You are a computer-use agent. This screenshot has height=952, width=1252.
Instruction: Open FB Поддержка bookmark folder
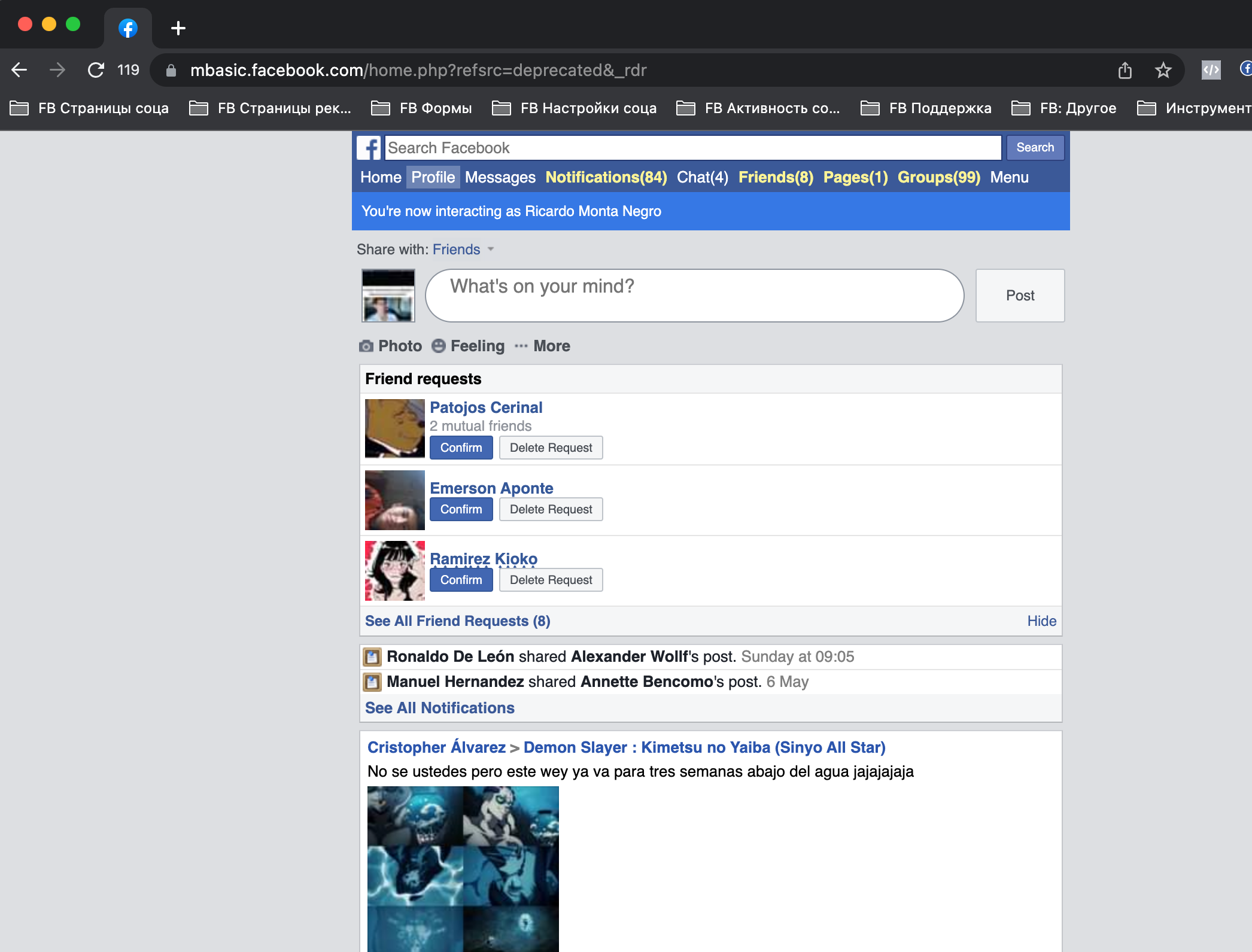926,108
